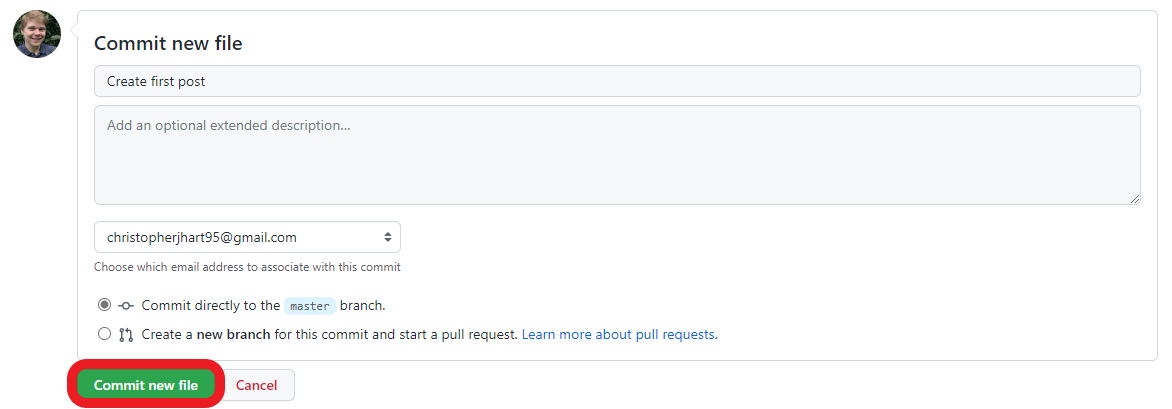Focus the optional extended description box

pos(616,155)
